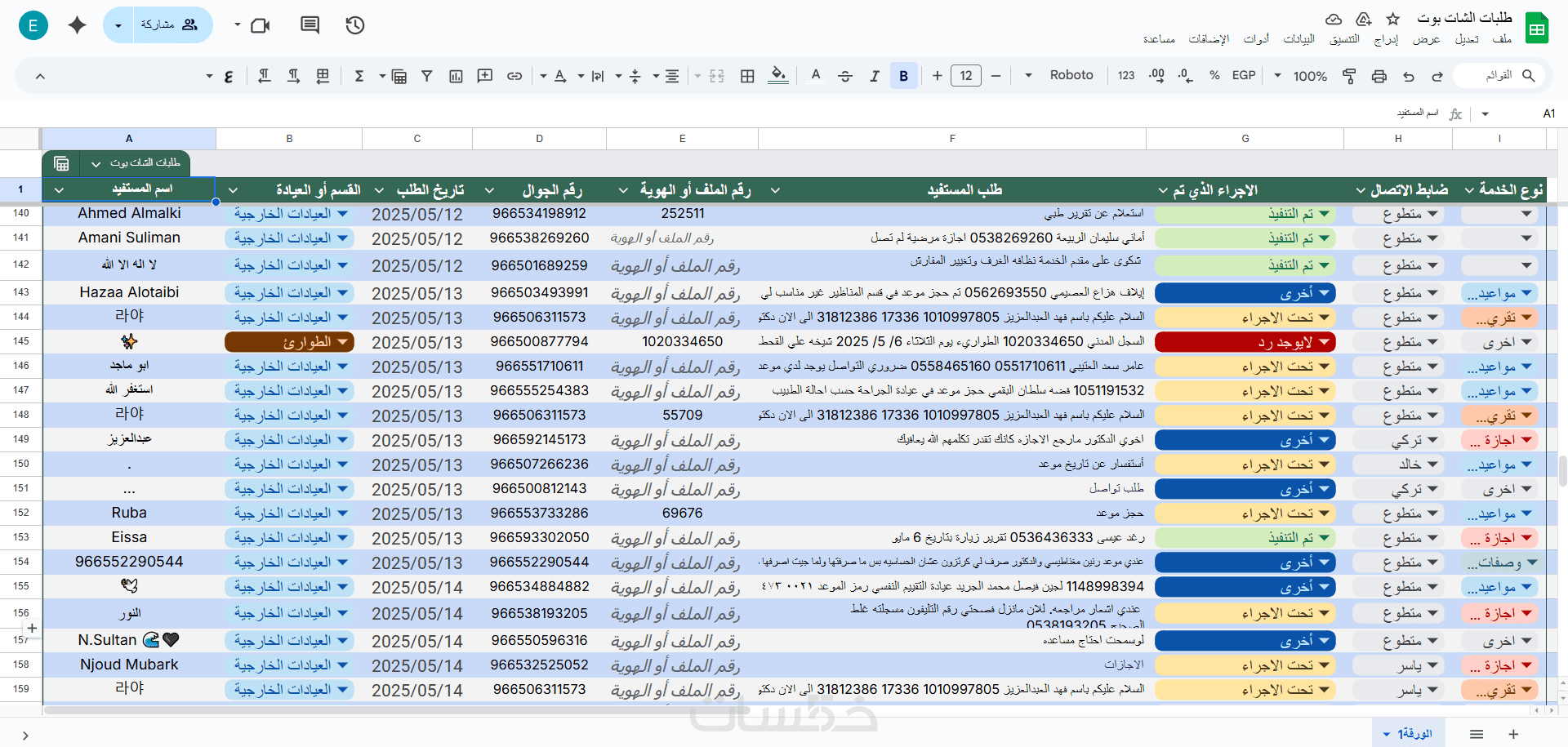Open the Roboto font dropdown

(1058, 75)
